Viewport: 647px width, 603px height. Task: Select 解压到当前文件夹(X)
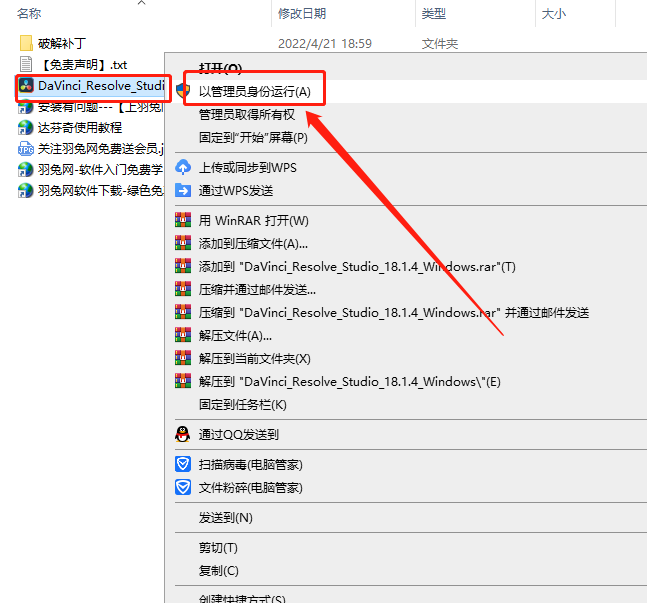pyautogui.click(x=254, y=359)
